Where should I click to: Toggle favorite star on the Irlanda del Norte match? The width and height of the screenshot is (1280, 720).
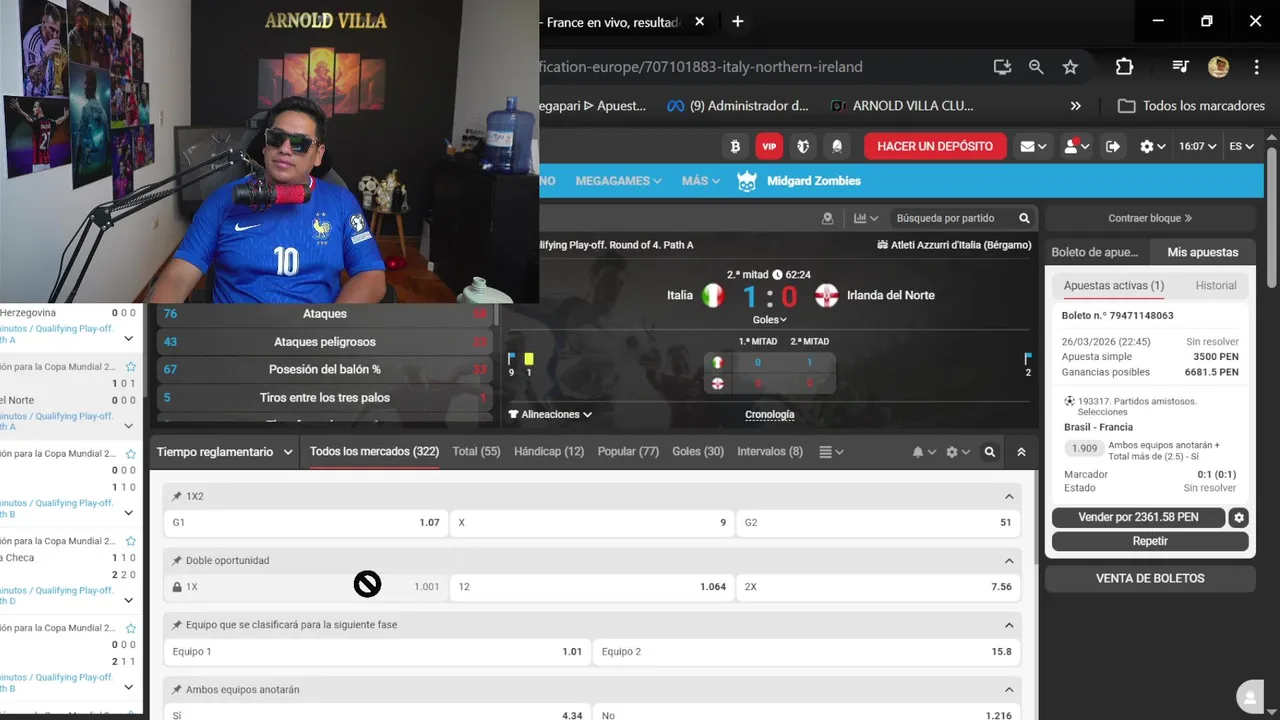point(130,367)
